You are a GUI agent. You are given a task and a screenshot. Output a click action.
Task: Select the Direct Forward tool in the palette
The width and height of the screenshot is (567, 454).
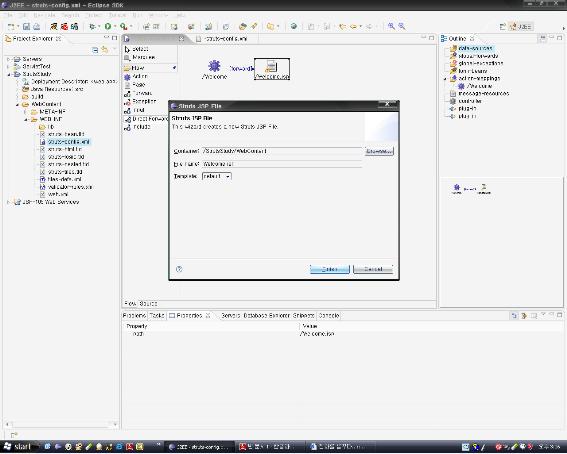tap(146, 119)
